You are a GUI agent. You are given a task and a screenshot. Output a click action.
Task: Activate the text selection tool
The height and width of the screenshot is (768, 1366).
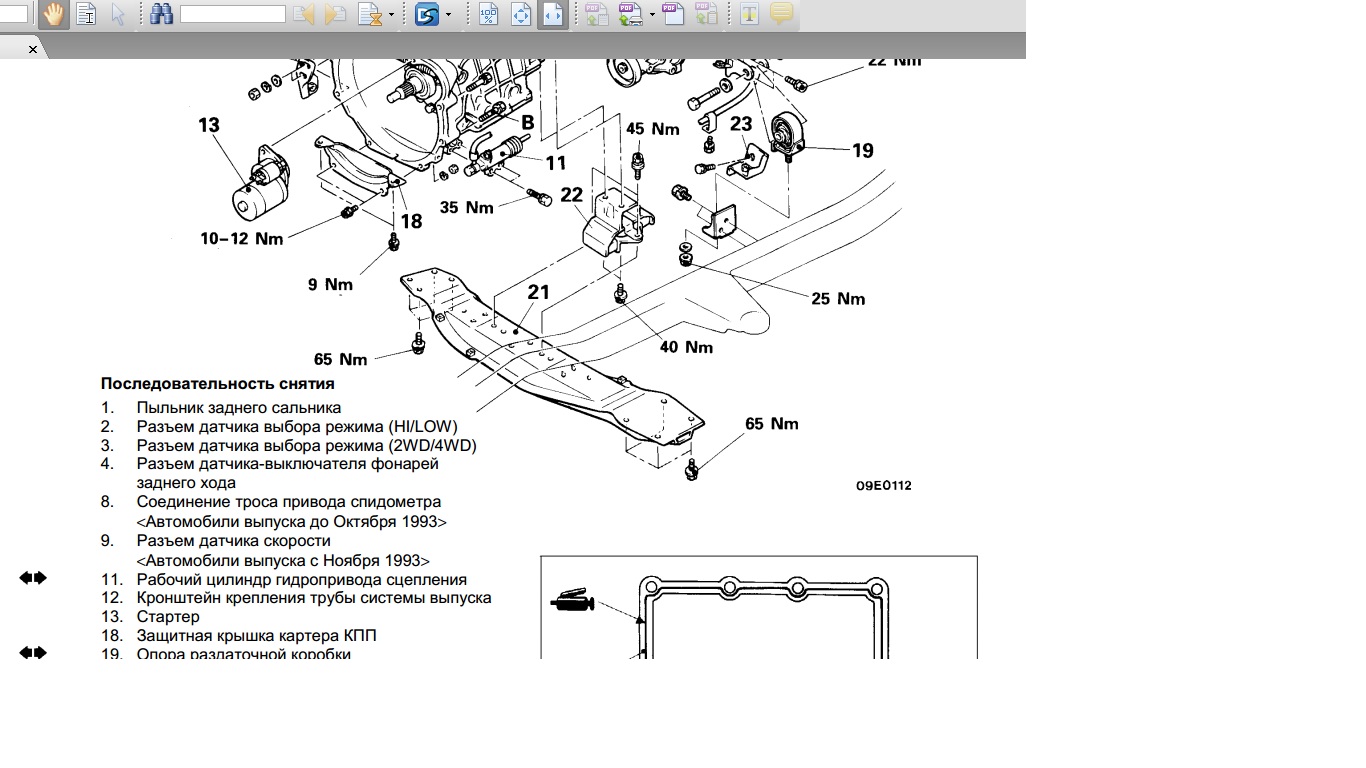(x=86, y=14)
